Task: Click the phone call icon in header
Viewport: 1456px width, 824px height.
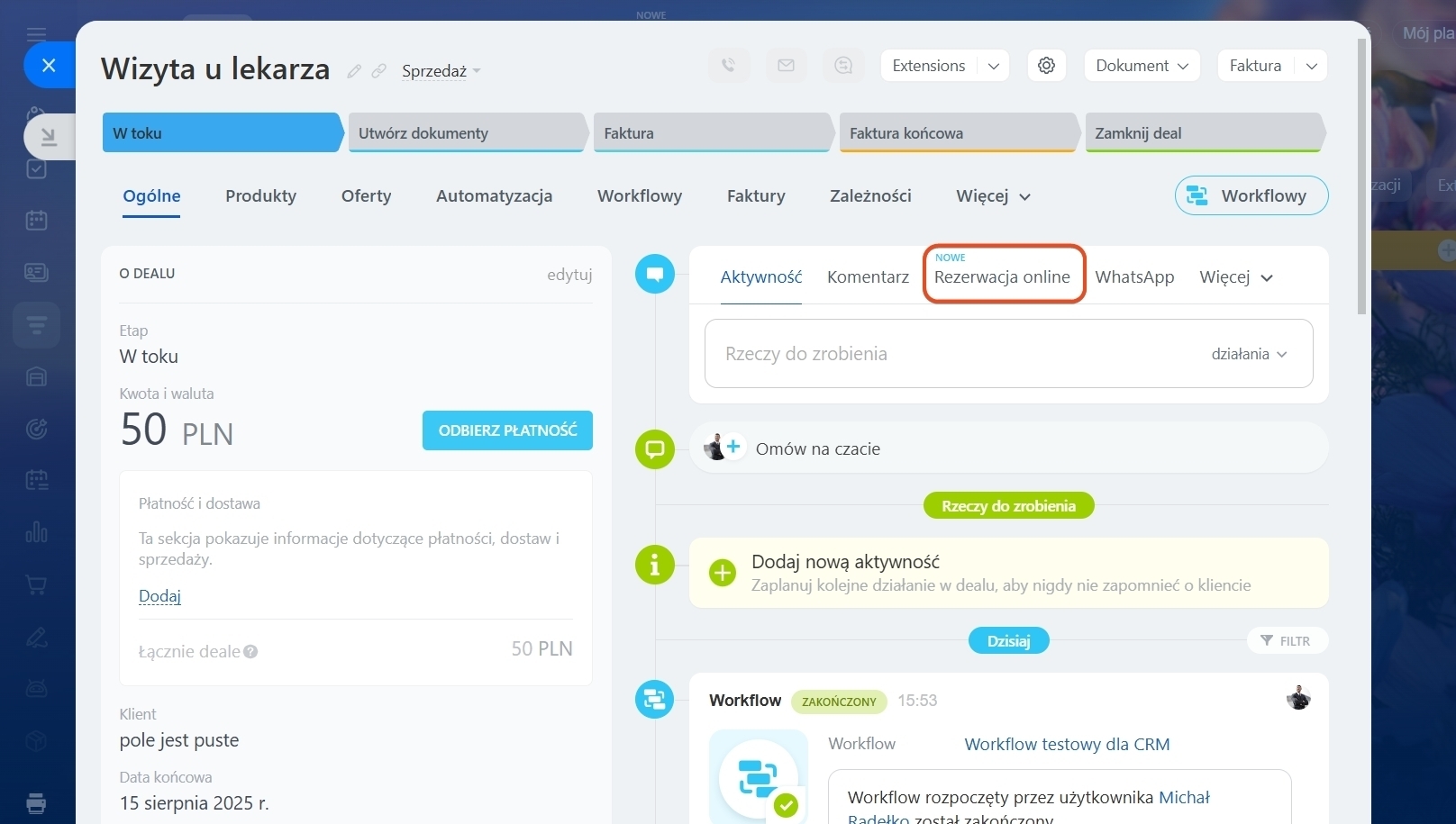Action: point(728,66)
